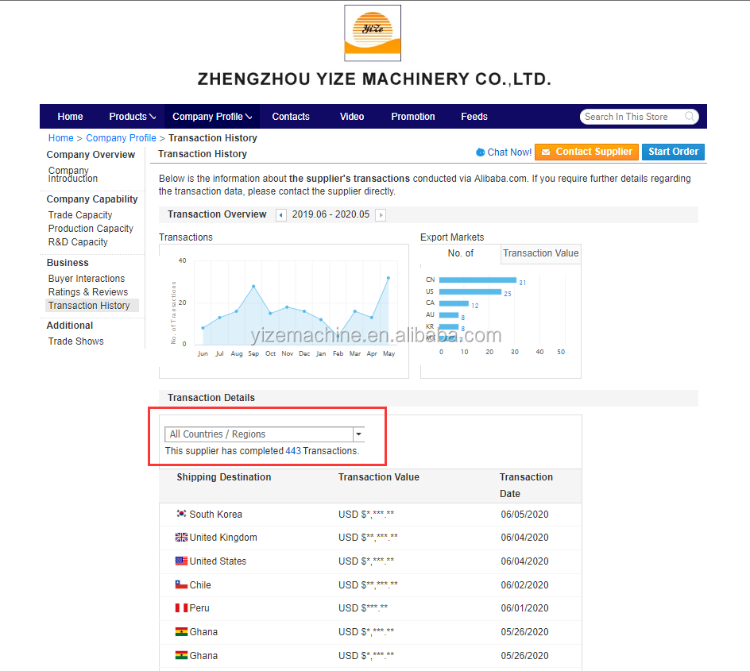The image size is (750, 671).
Task: Click the Chat Now icon
Action: coord(480,153)
